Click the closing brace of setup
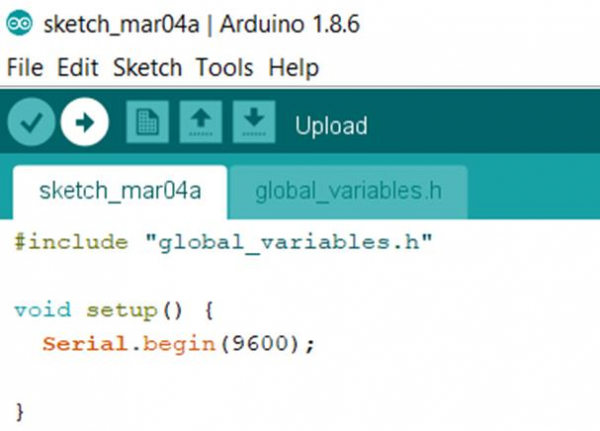This screenshot has width=600, height=431. (x=20, y=412)
